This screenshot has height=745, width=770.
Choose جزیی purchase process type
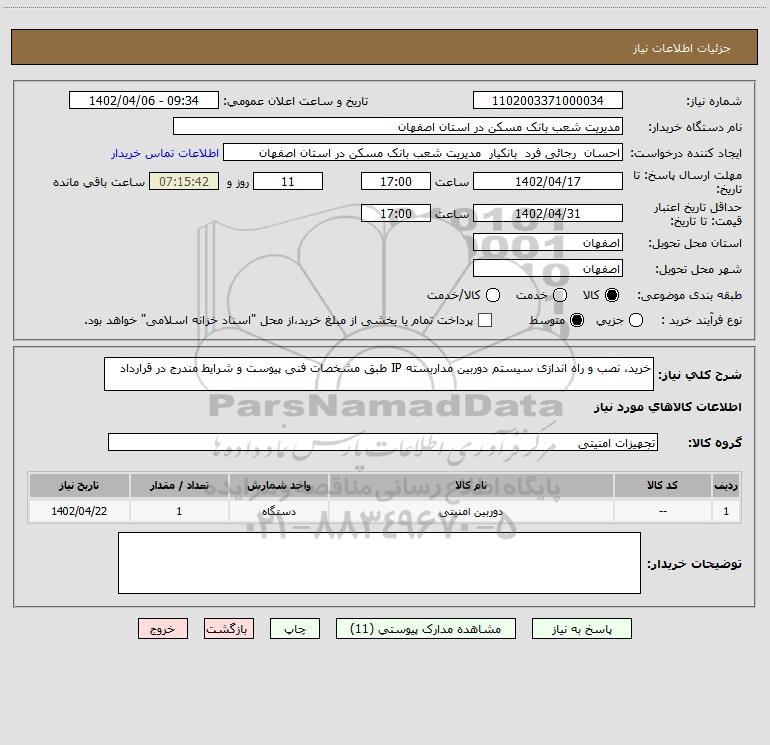pos(635,320)
